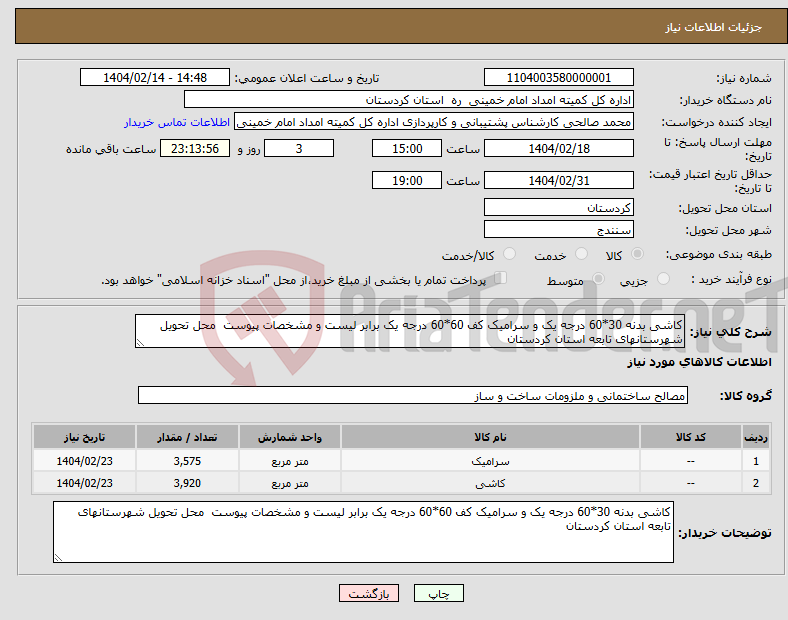Image resolution: width=788 pixels, height=620 pixels.
Task: Click the deadline time field 15:00
Action: click(x=407, y=148)
